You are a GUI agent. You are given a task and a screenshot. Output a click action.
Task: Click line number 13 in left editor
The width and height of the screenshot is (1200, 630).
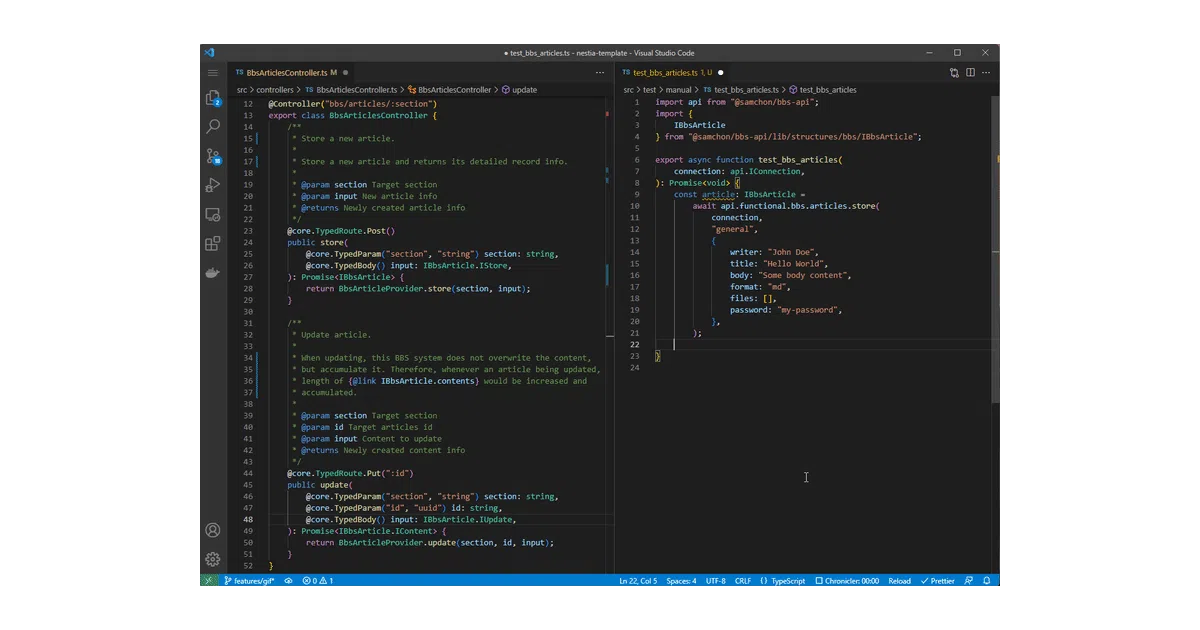click(x=248, y=115)
